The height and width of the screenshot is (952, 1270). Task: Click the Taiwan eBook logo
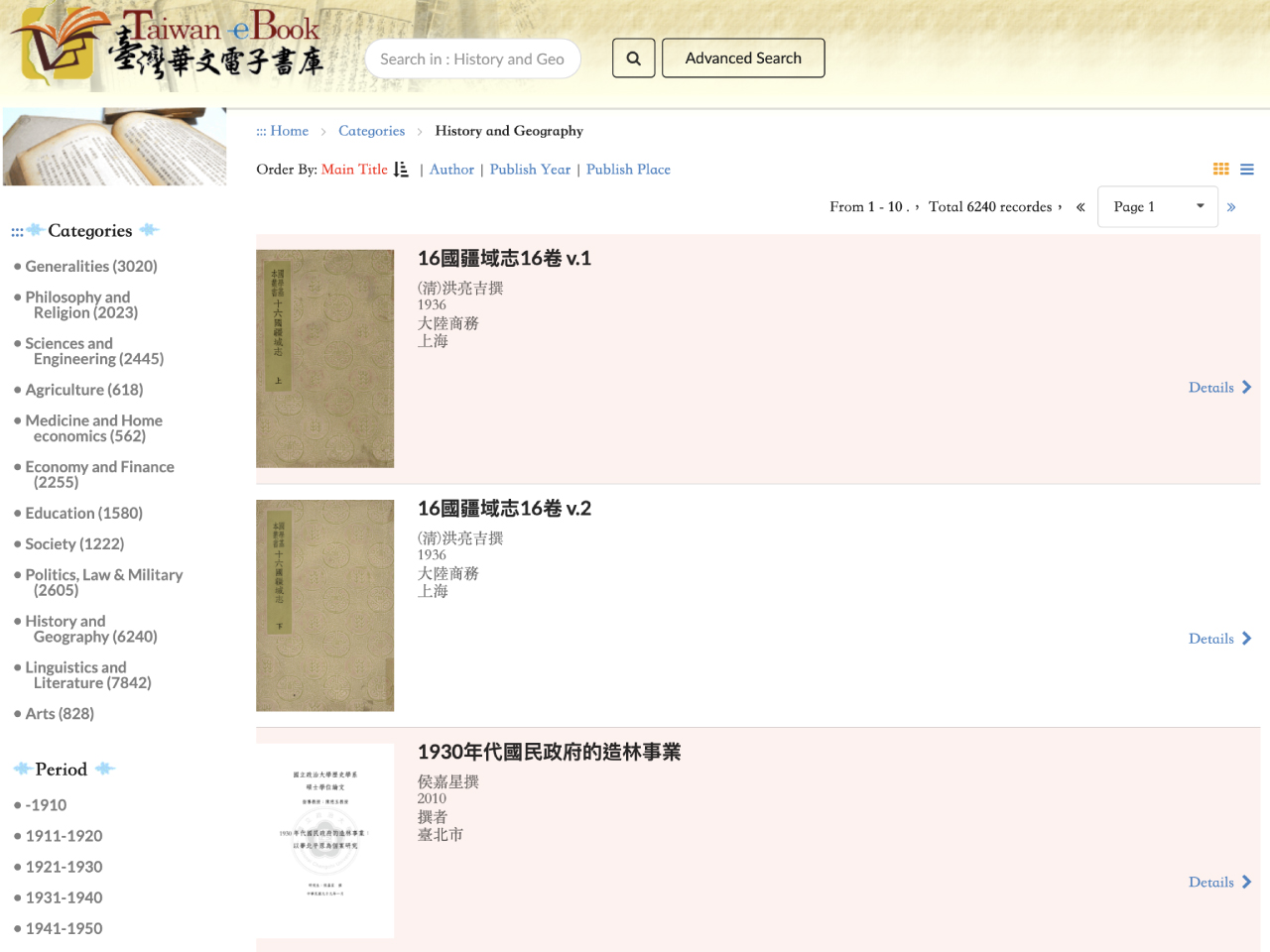pyautogui.click(x=167, y=46)
